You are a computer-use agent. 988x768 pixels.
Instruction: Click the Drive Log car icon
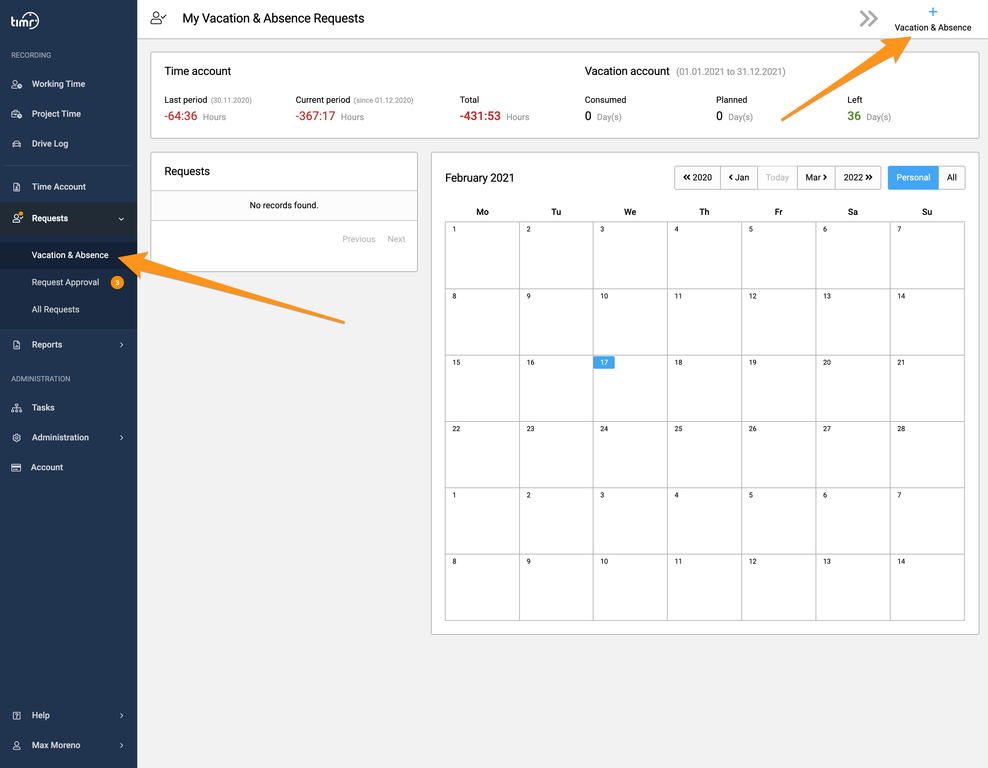(x=17, y=144)
